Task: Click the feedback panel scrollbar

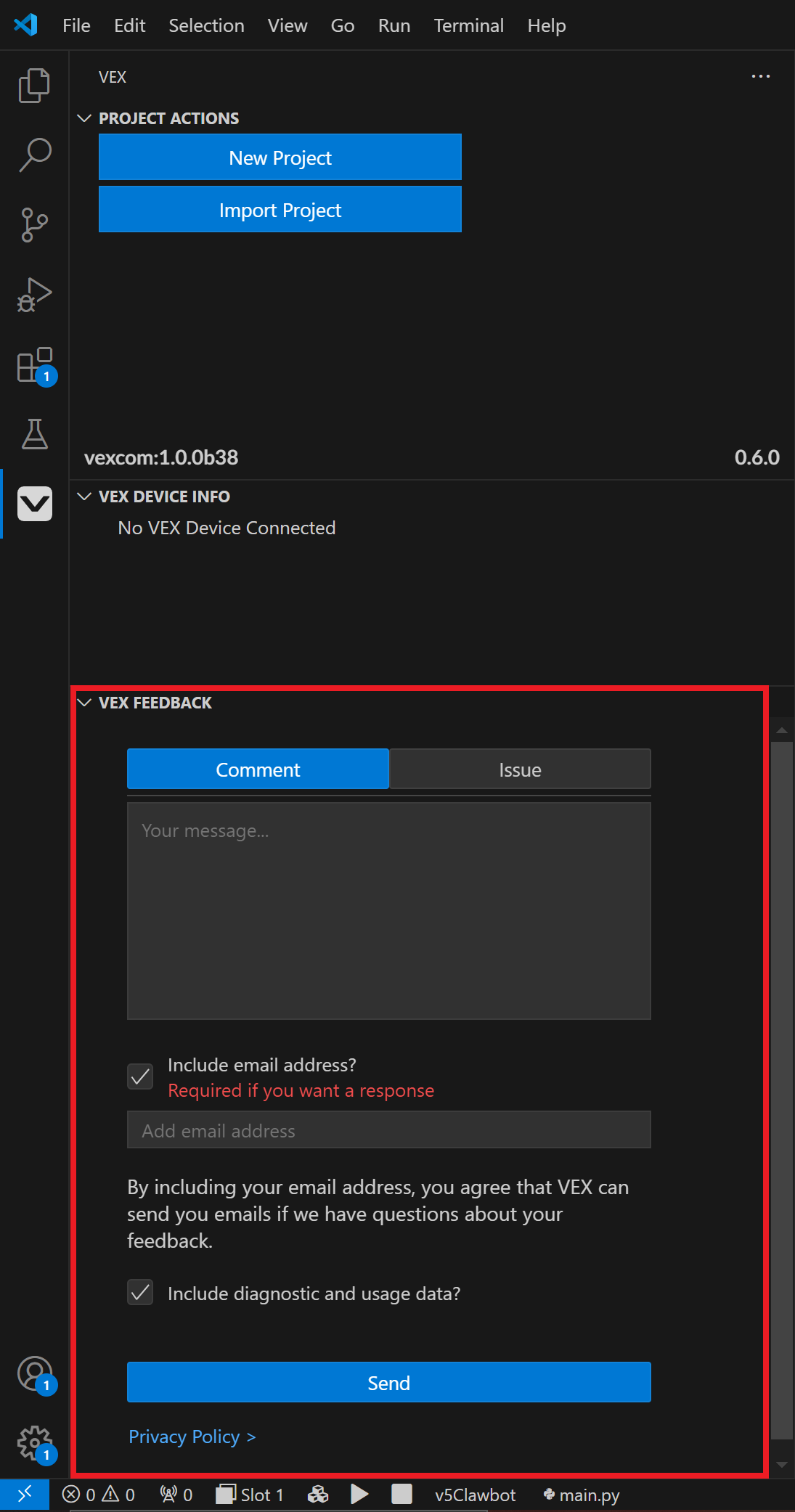Action: tap(781, 1089)
